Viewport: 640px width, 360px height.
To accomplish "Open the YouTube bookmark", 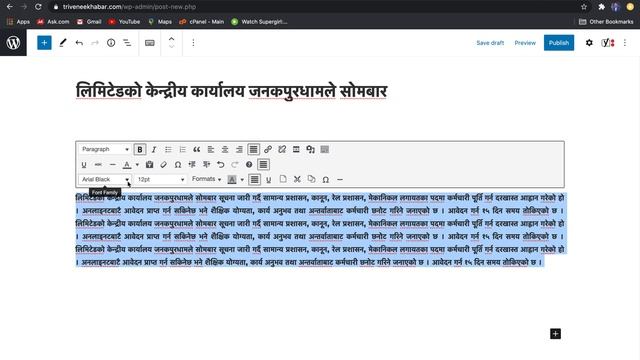I will click(124, 22).
